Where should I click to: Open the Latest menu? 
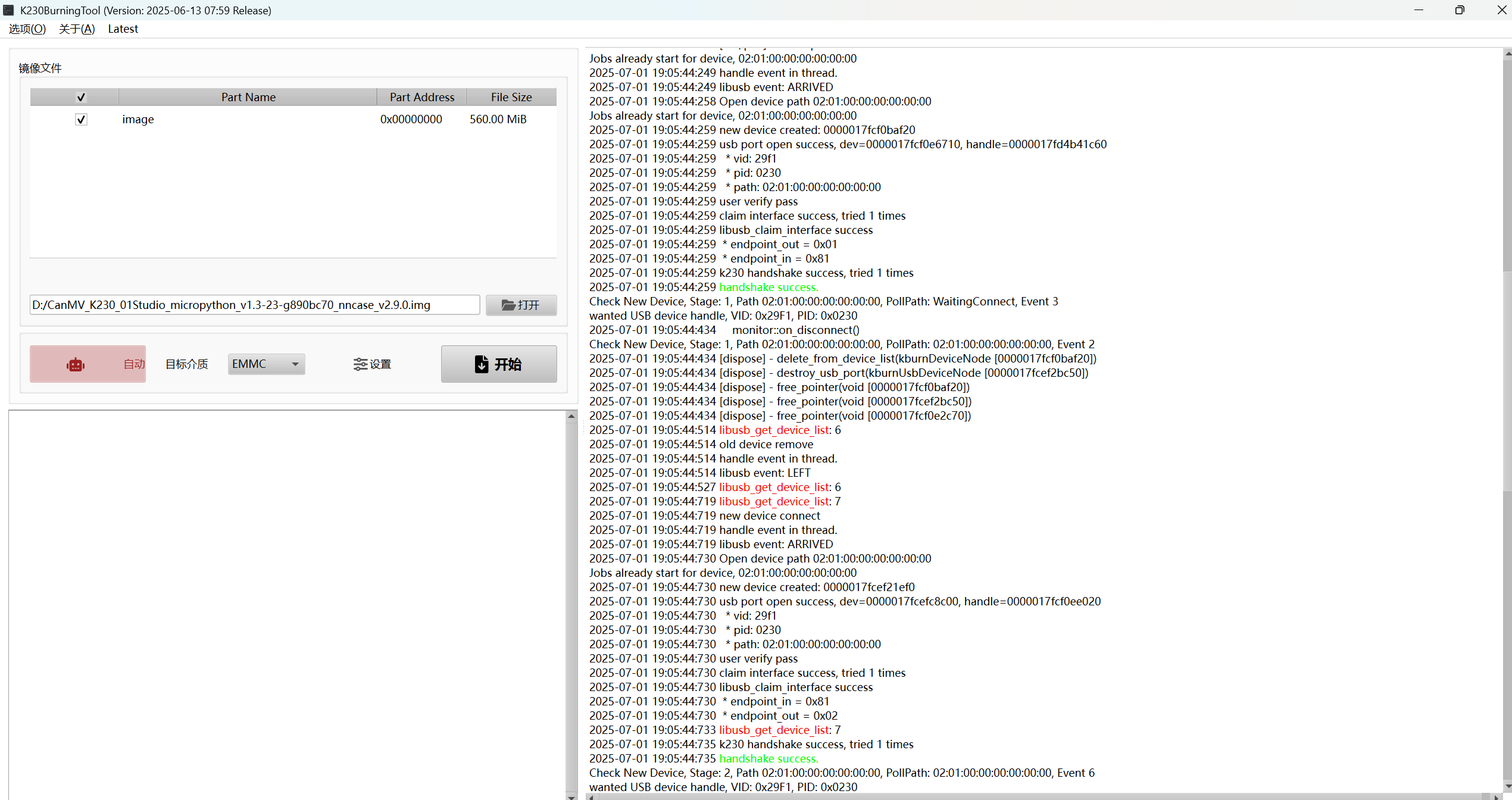pos(123,29)
